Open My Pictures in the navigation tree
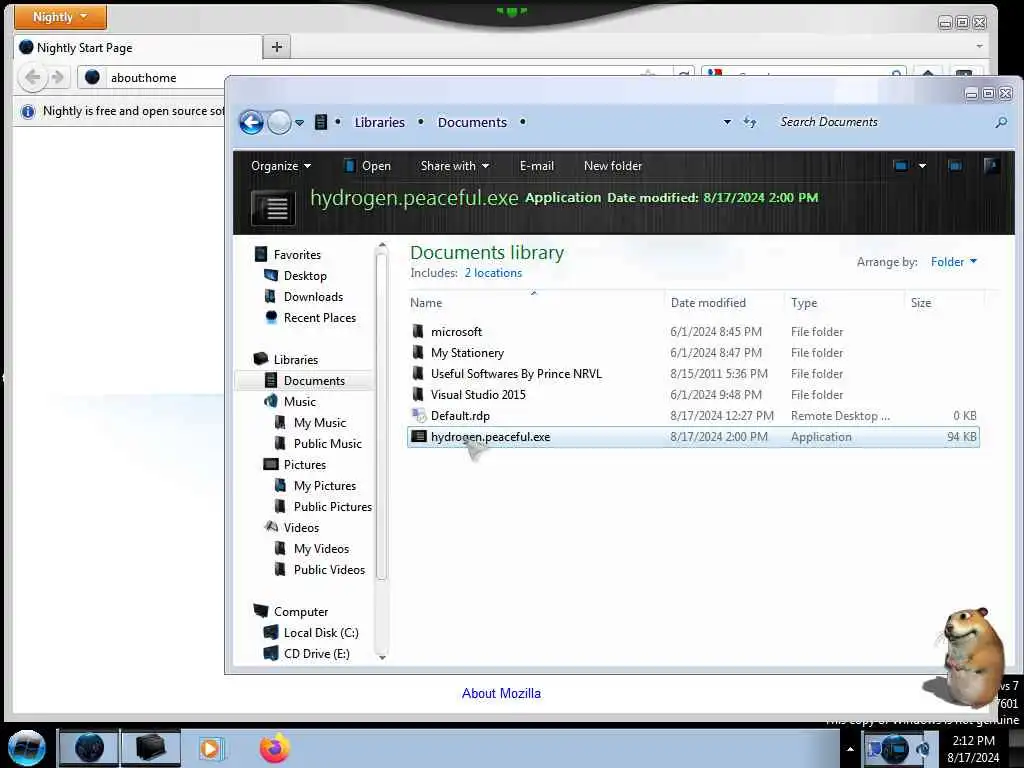Image resolution: width=1024 pixels, height=768 pixels. coord(325,486)
